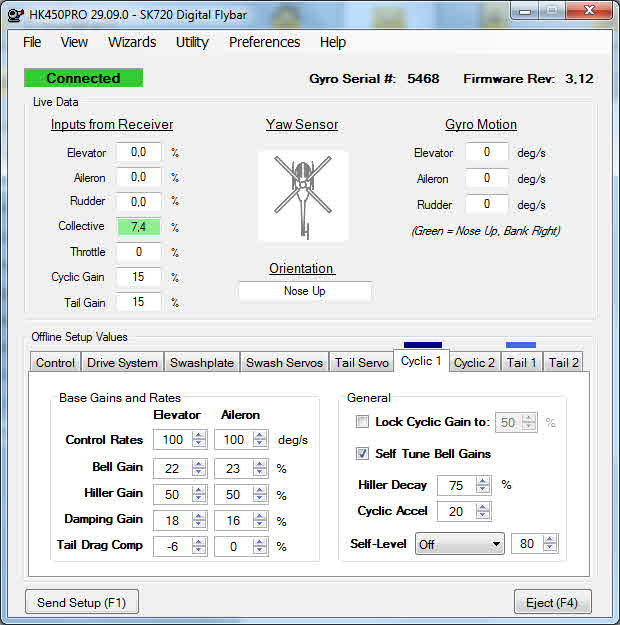Click the helicopter yaw sensor image
Viewport: 620px width, 625px height.
coord(303,197)
